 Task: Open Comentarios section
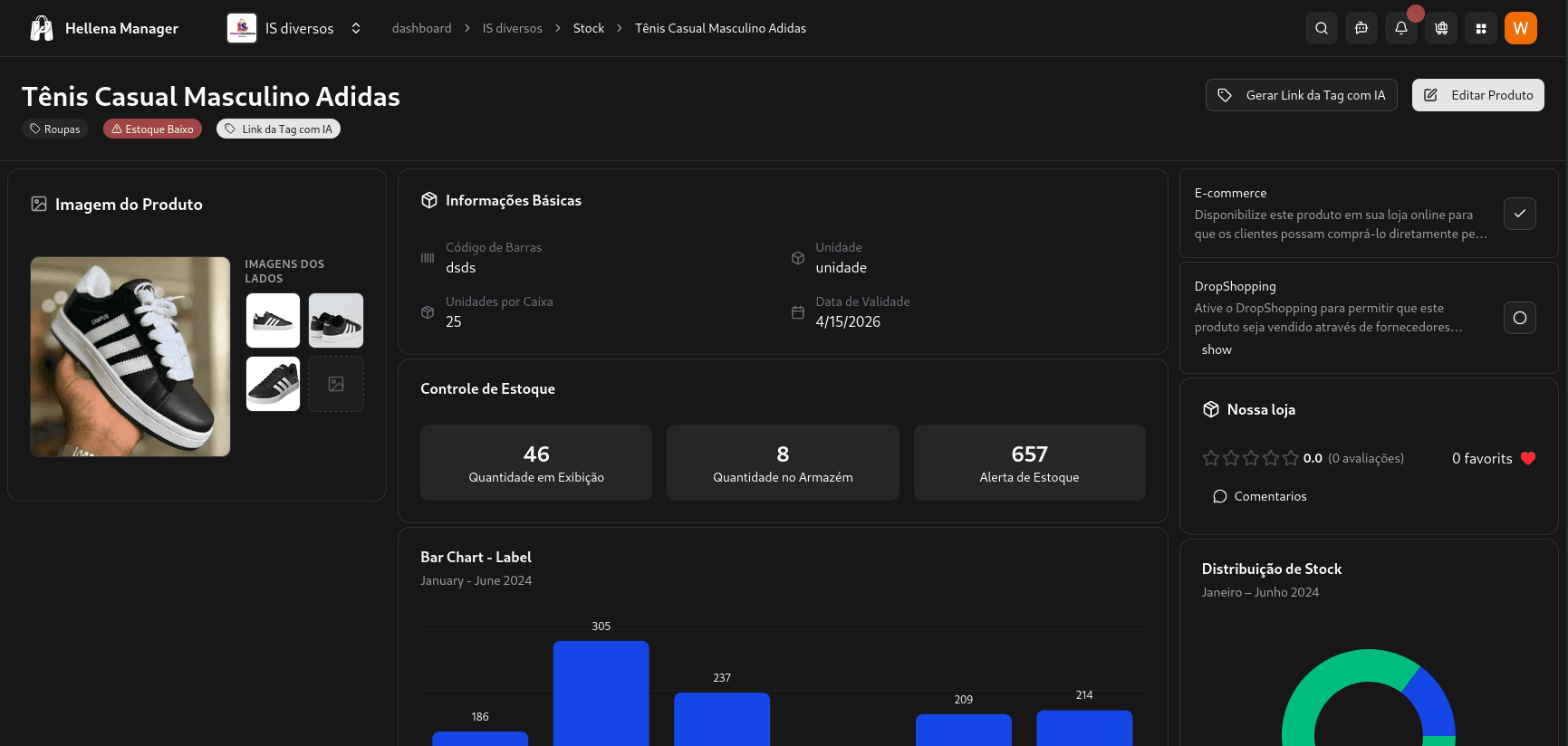1260,496
